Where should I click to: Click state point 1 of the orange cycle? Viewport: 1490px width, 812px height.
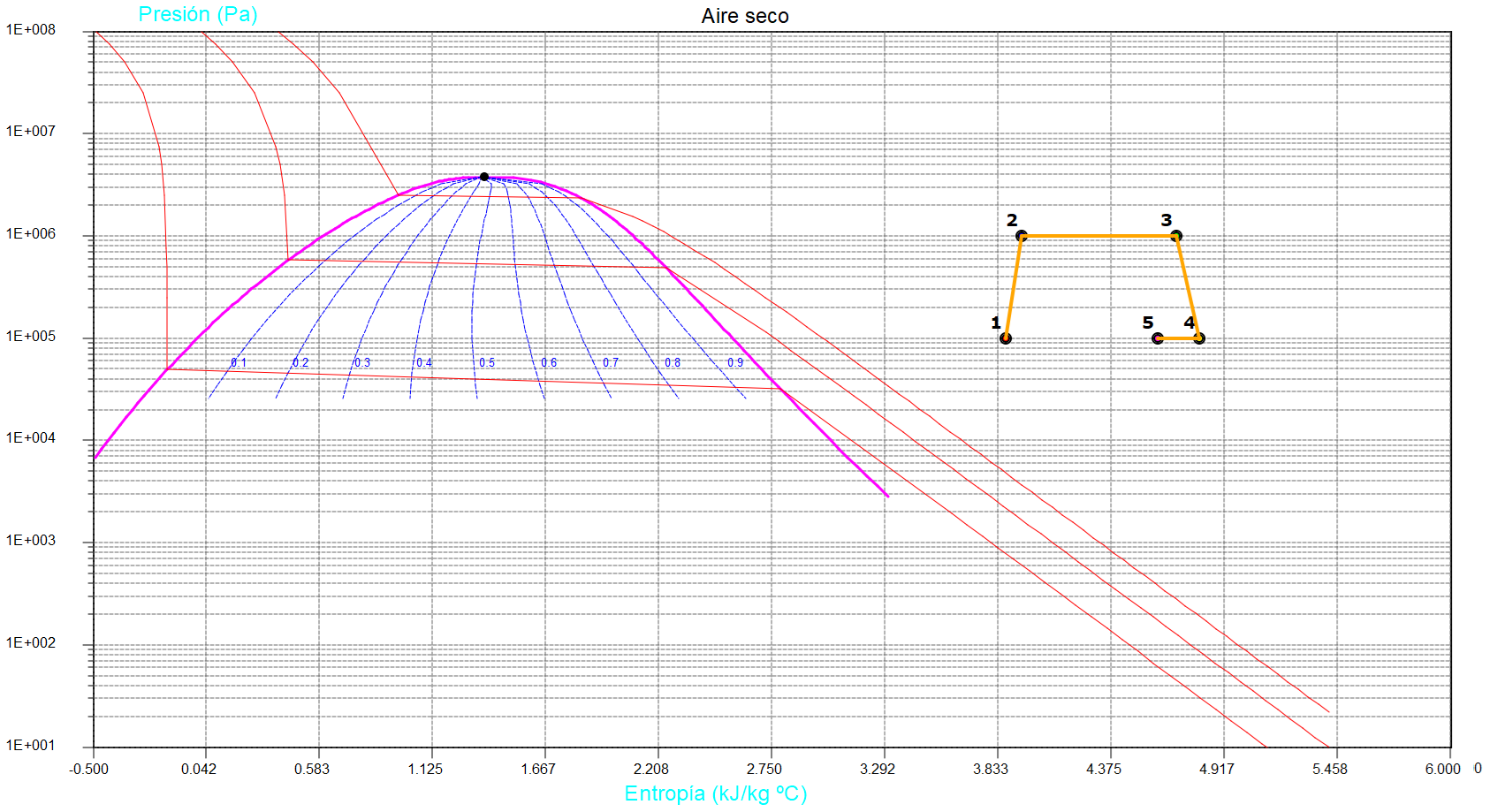(x=1006, y=338)
